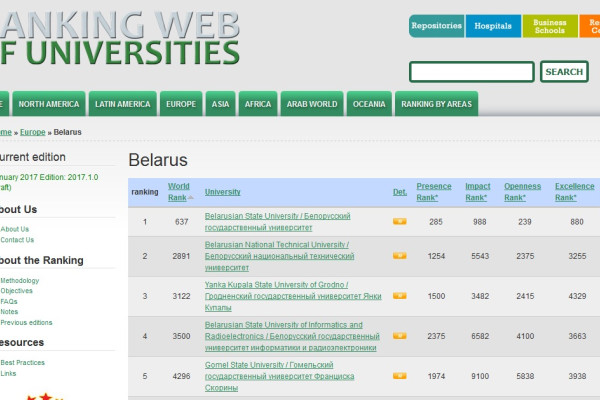This screenshot has height=400, width=600.
Task: Open the Previous editions sidebar link
Action: [x=26, y=322]
